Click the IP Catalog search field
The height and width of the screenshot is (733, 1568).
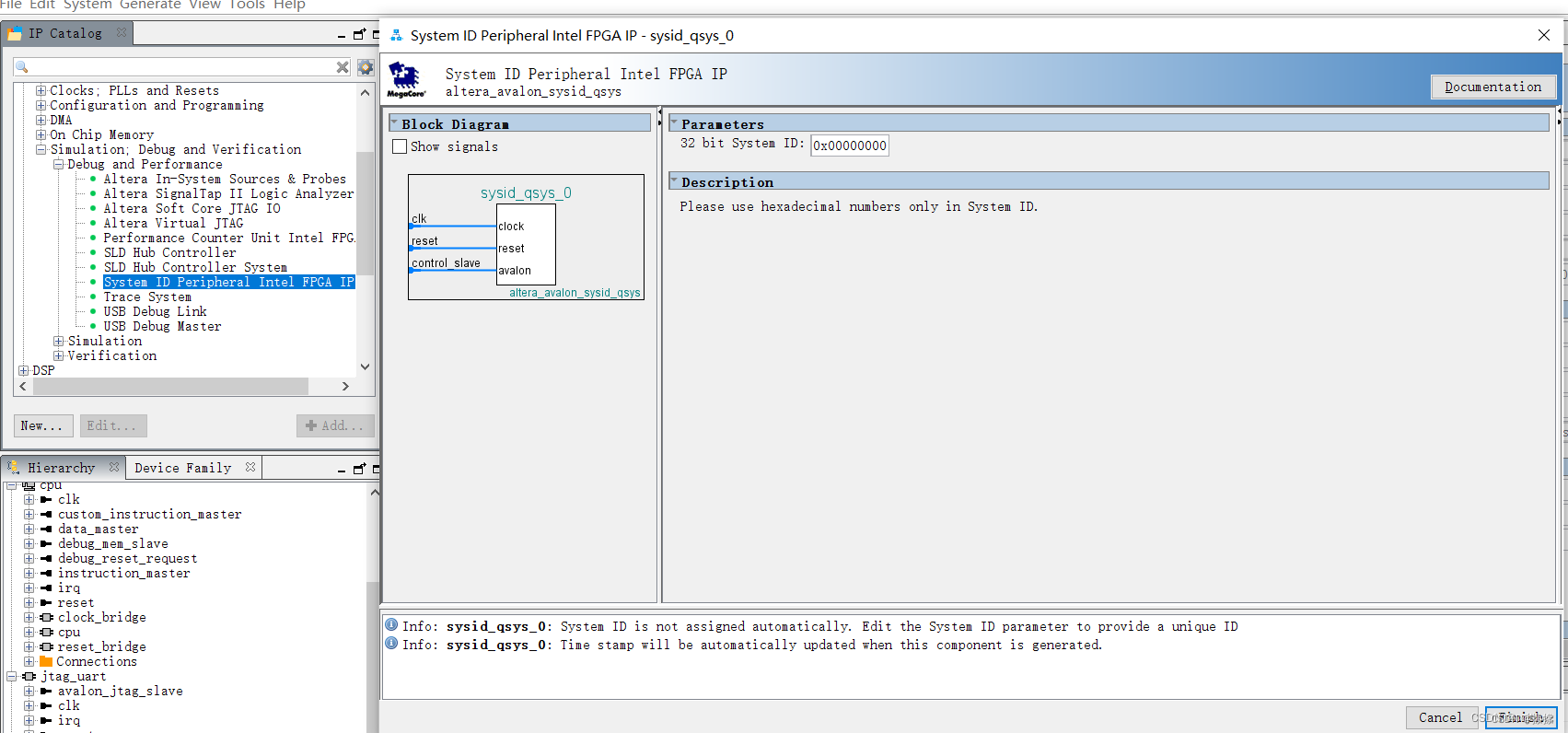182,67
